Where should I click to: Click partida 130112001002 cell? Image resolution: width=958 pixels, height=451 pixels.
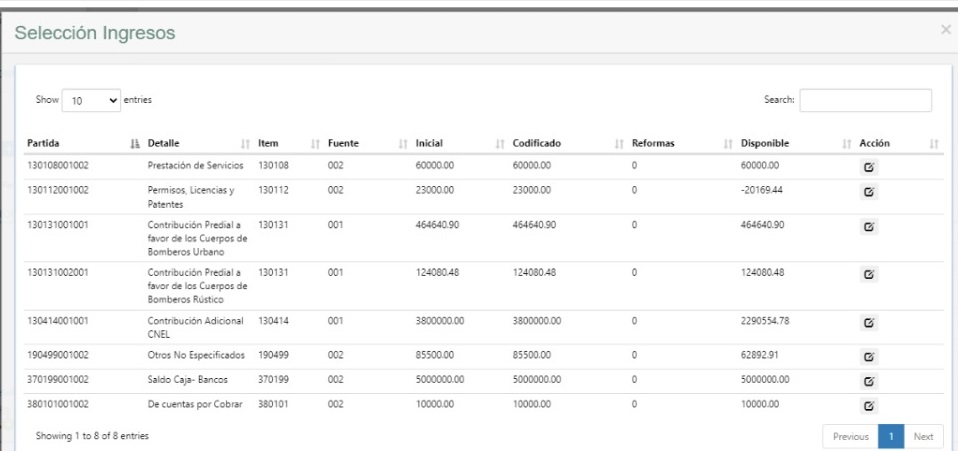58,190
